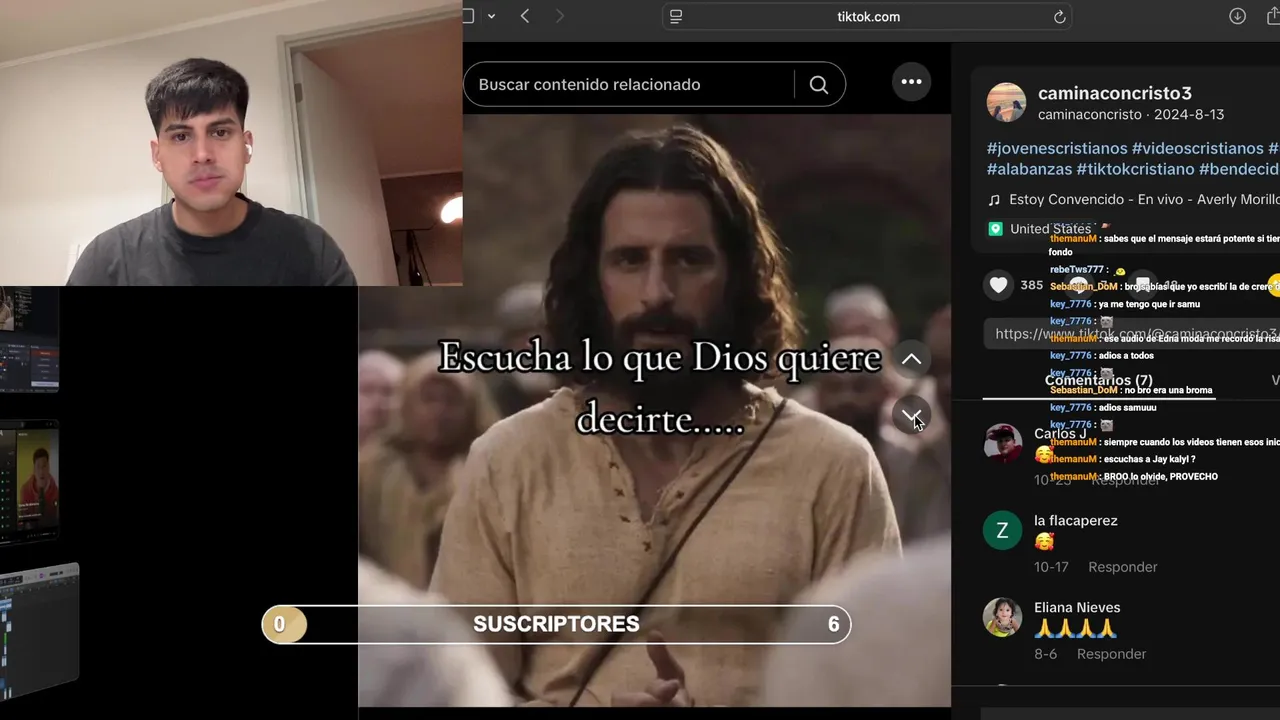Click the green location pin icon
1280x720 pixels.
(x=995, y=229)
